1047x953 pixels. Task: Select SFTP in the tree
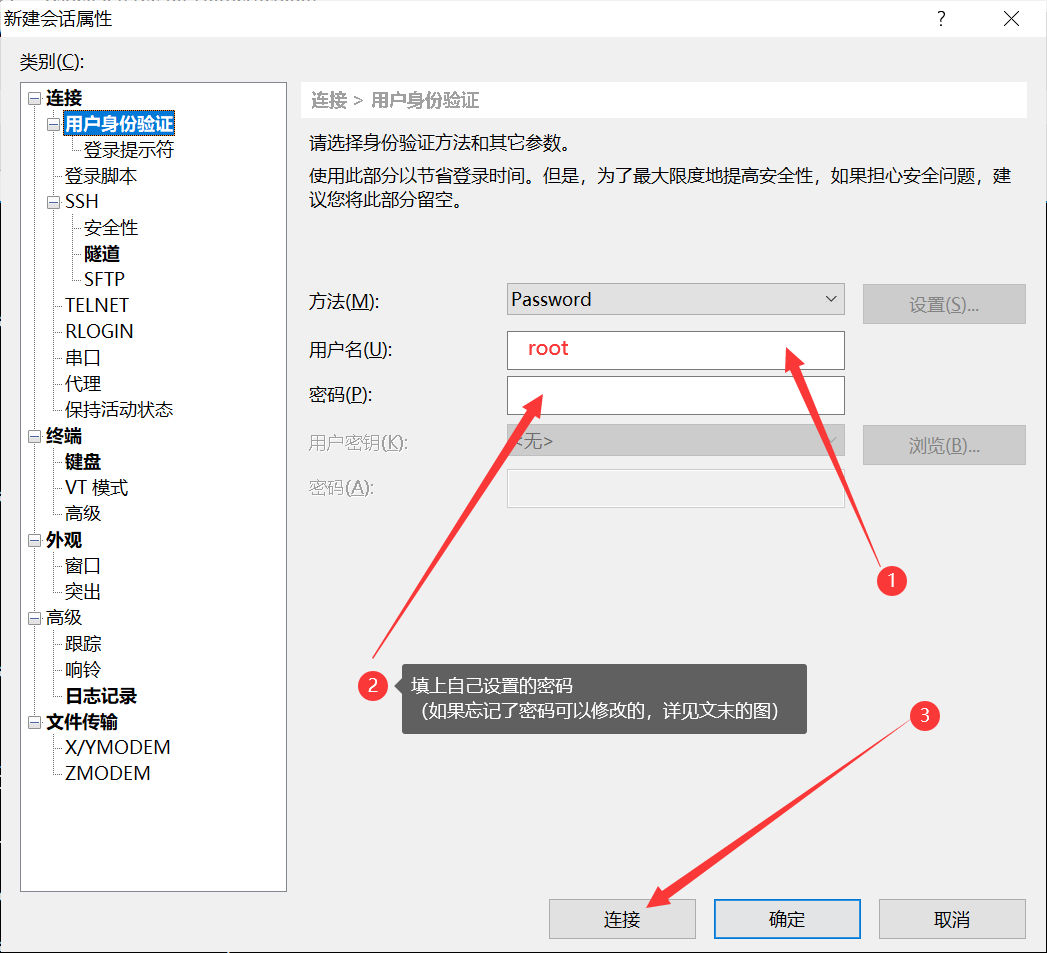(x=104, y=279)
